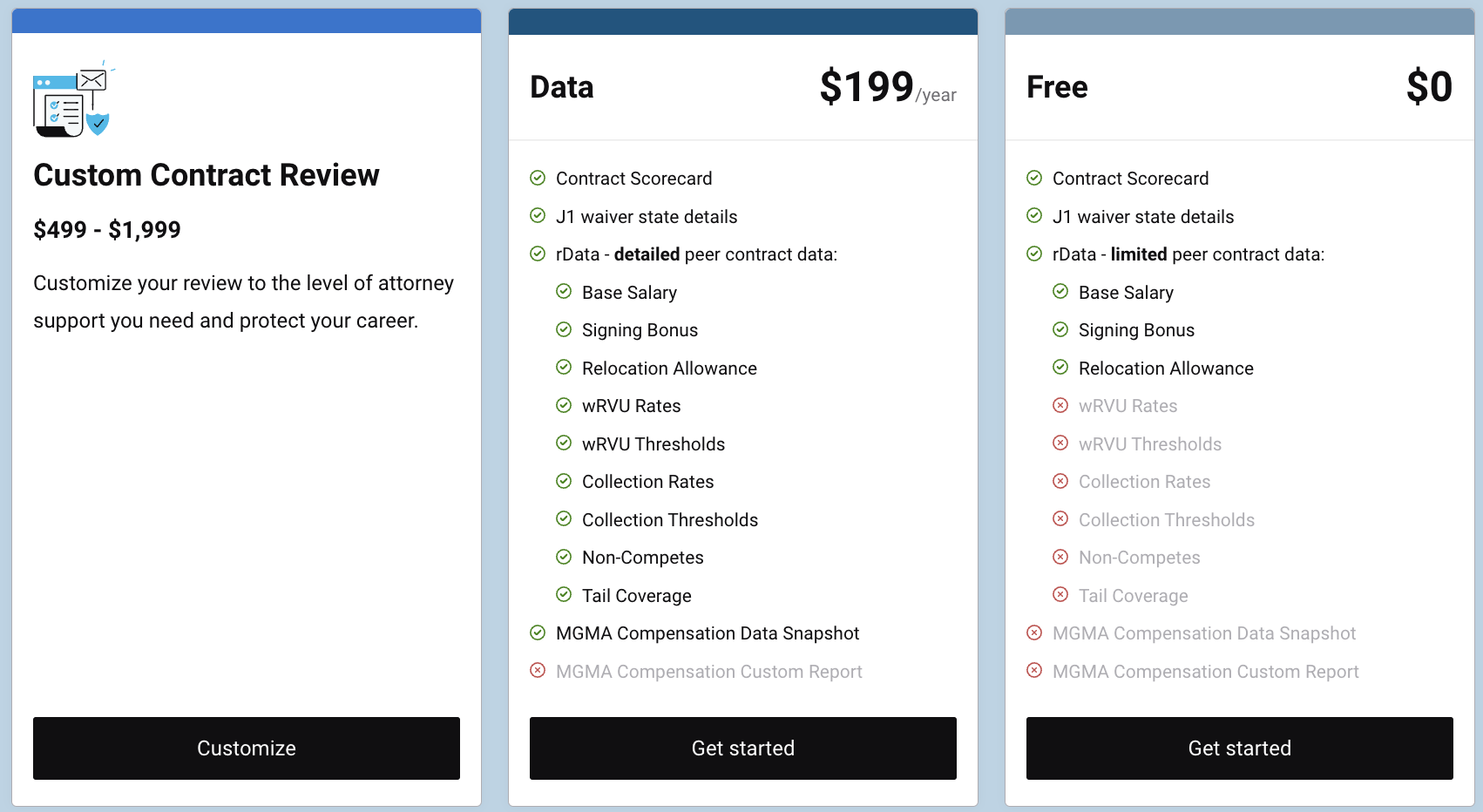Click the Data plan title

click(x=562, y=87)
